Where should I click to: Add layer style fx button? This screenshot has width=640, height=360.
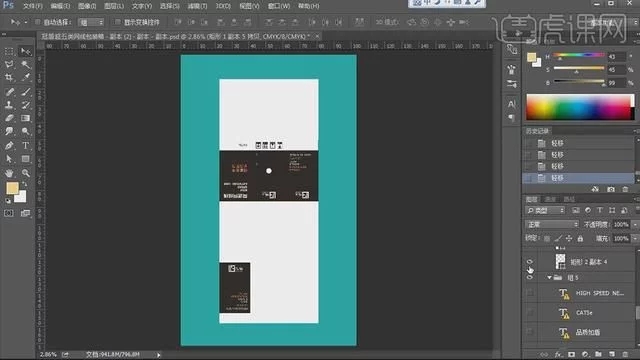click(x=558, y=354)
